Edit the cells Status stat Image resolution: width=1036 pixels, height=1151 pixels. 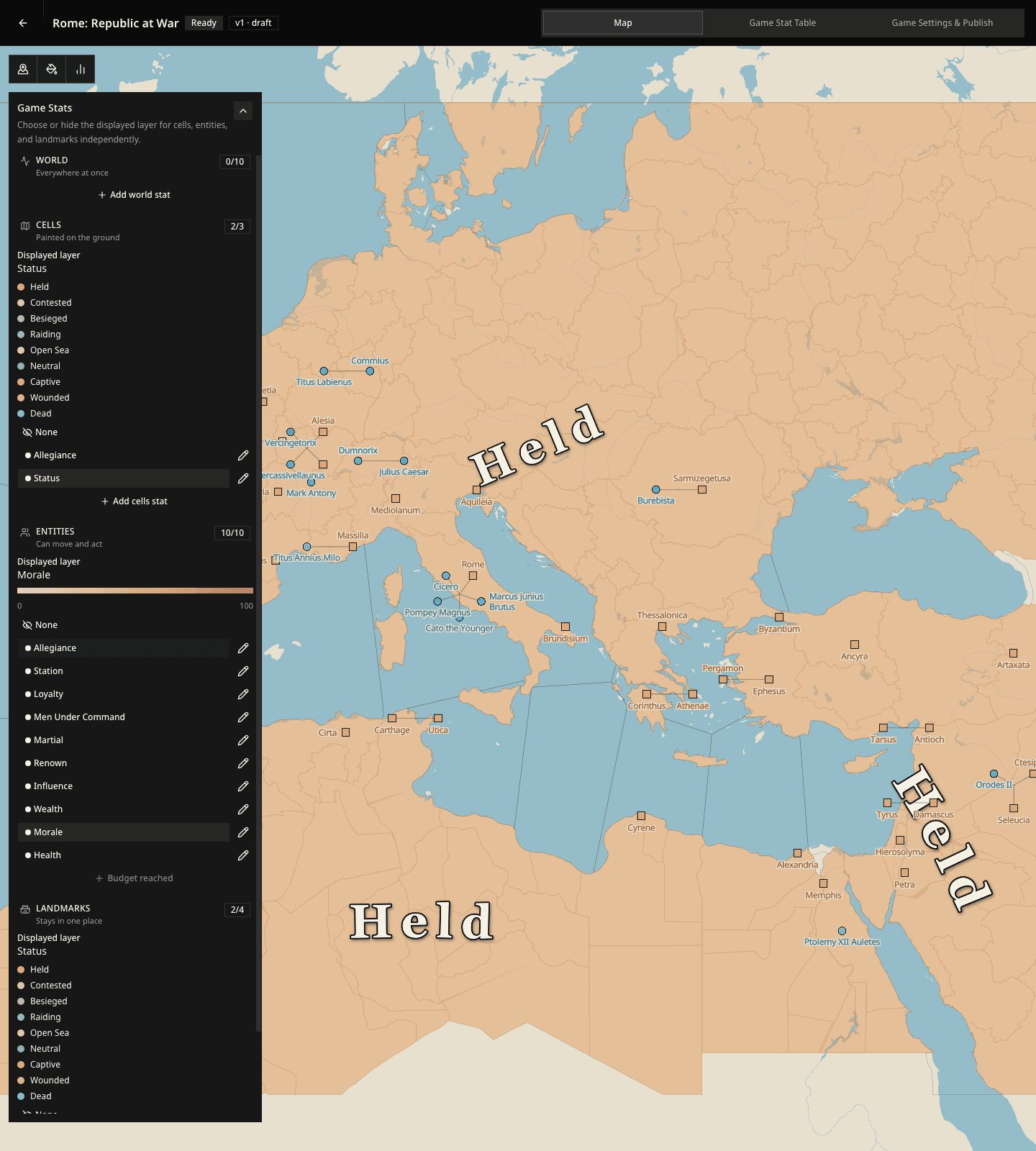pos(243,478)
